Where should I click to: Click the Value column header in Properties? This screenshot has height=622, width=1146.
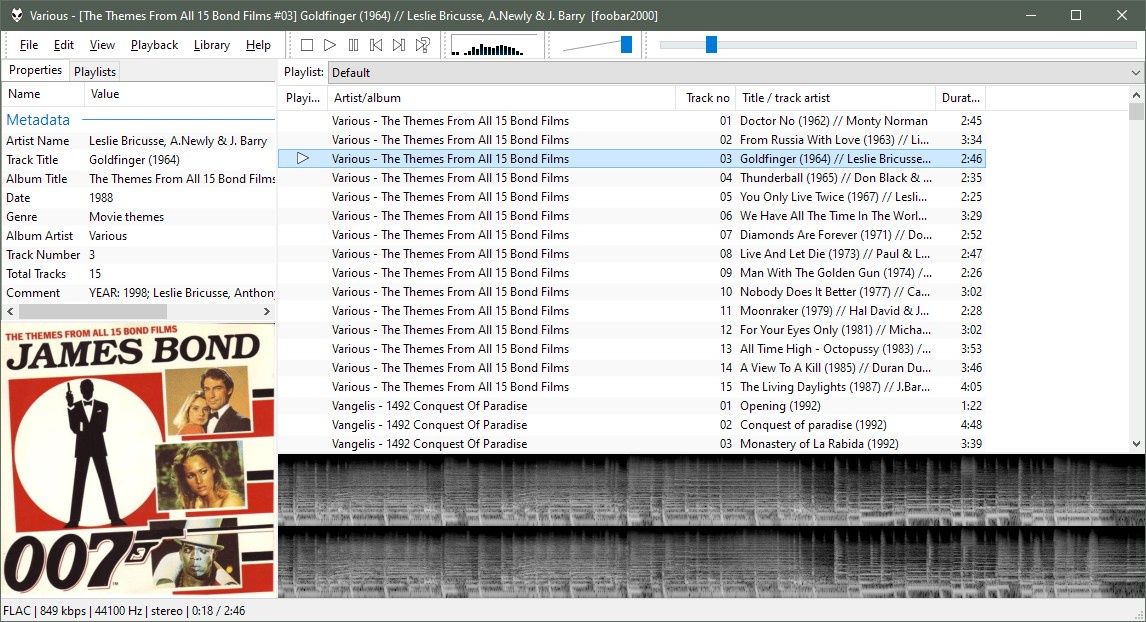[x=180, y=94]
